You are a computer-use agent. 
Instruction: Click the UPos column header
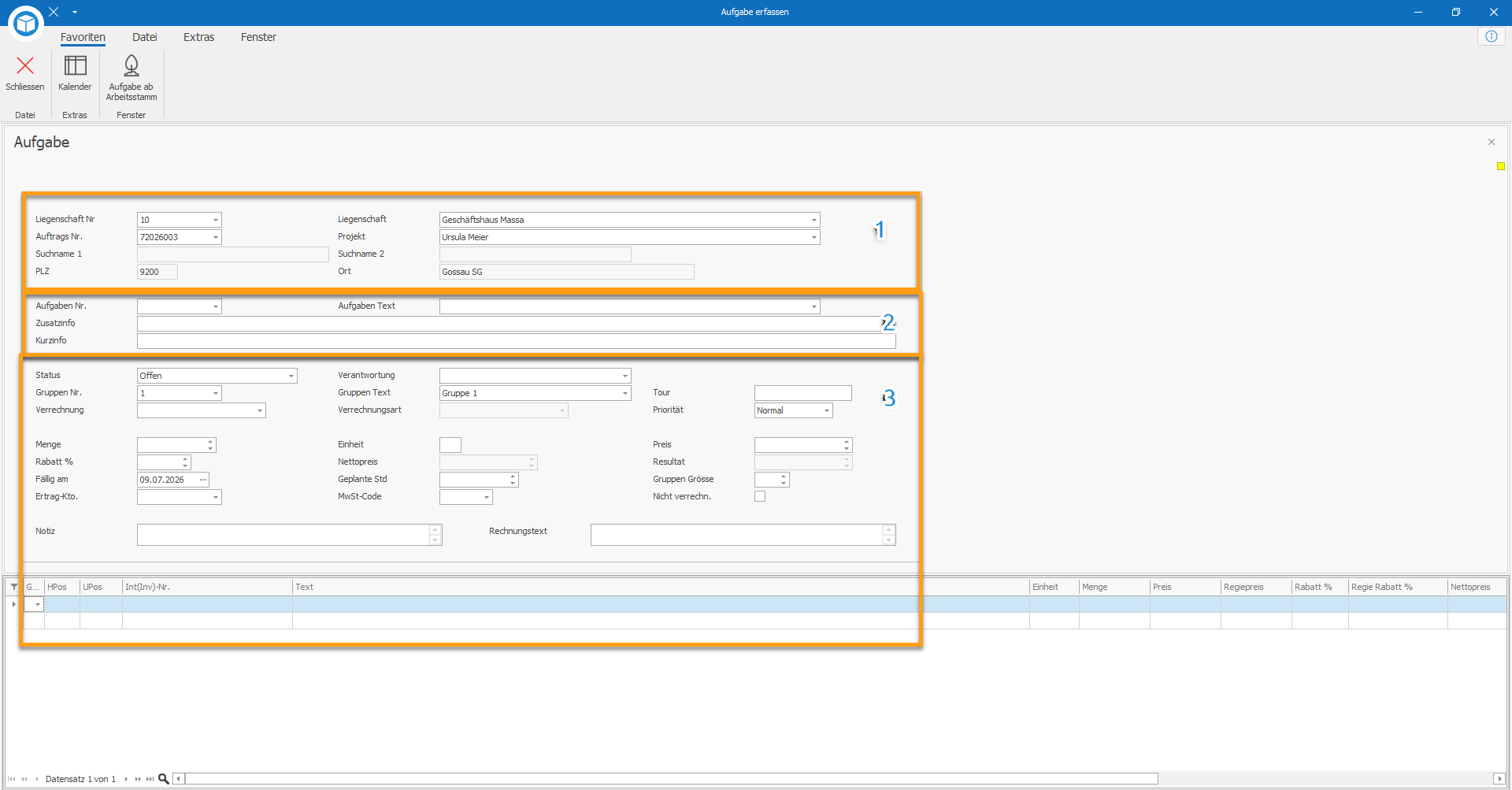(101, 587)
